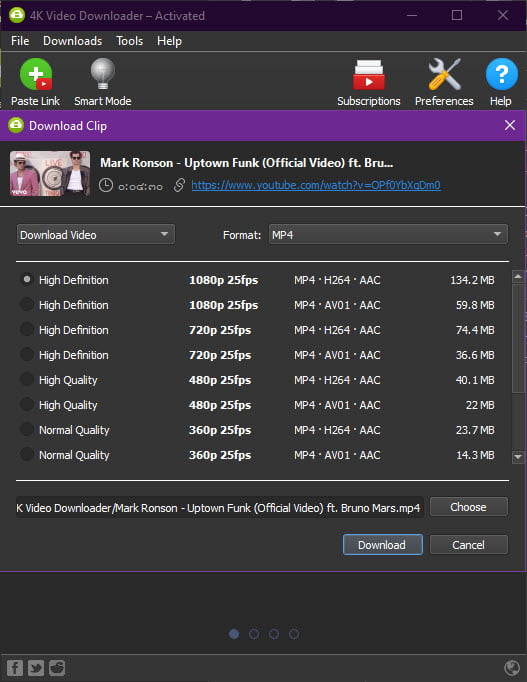The image size is (527, 682).
Task: Click the quality list scrollbar thumb
Action: (x=518, y=338)
